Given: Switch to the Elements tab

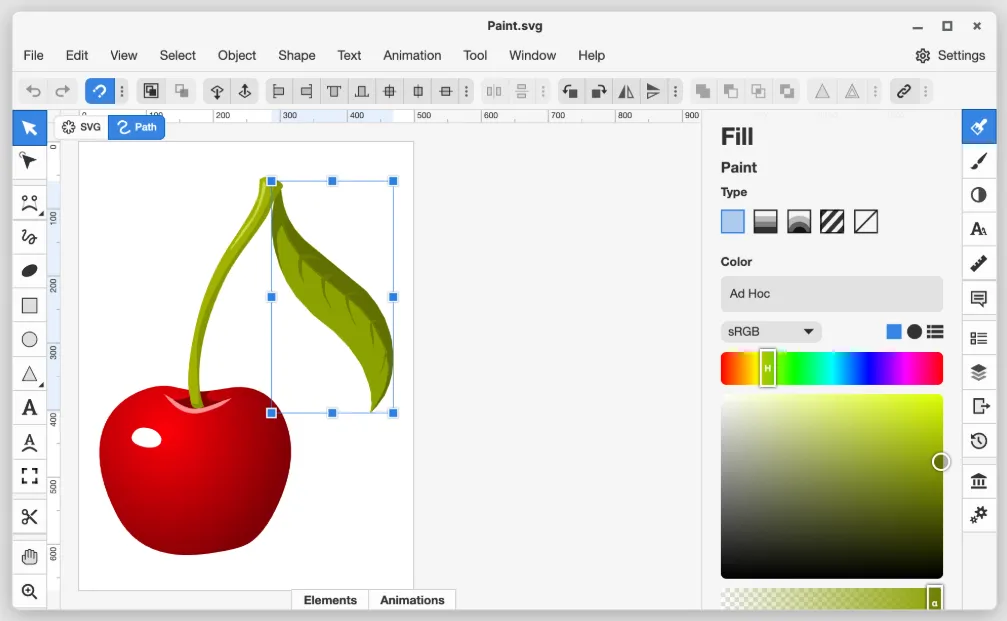Looking at the screenshot, I should [x=330, y=600].
